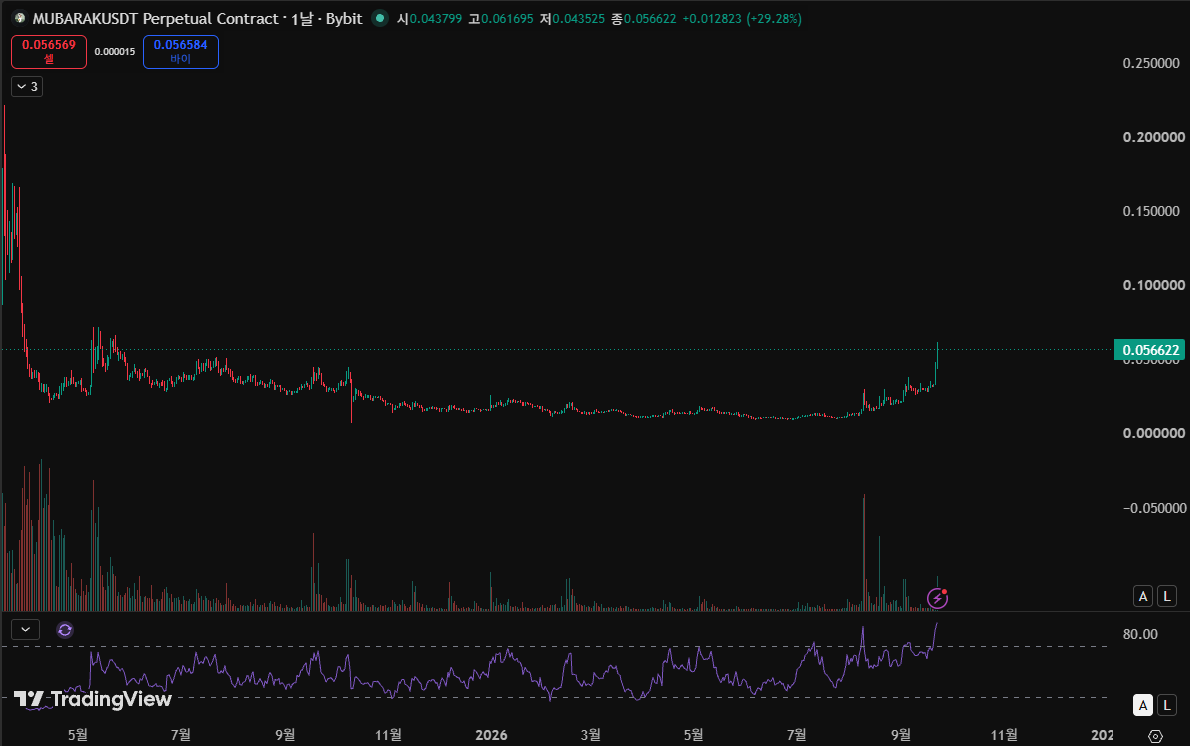
Task: Click the high value 0.061695 in legend
Action: coord(507,18)
